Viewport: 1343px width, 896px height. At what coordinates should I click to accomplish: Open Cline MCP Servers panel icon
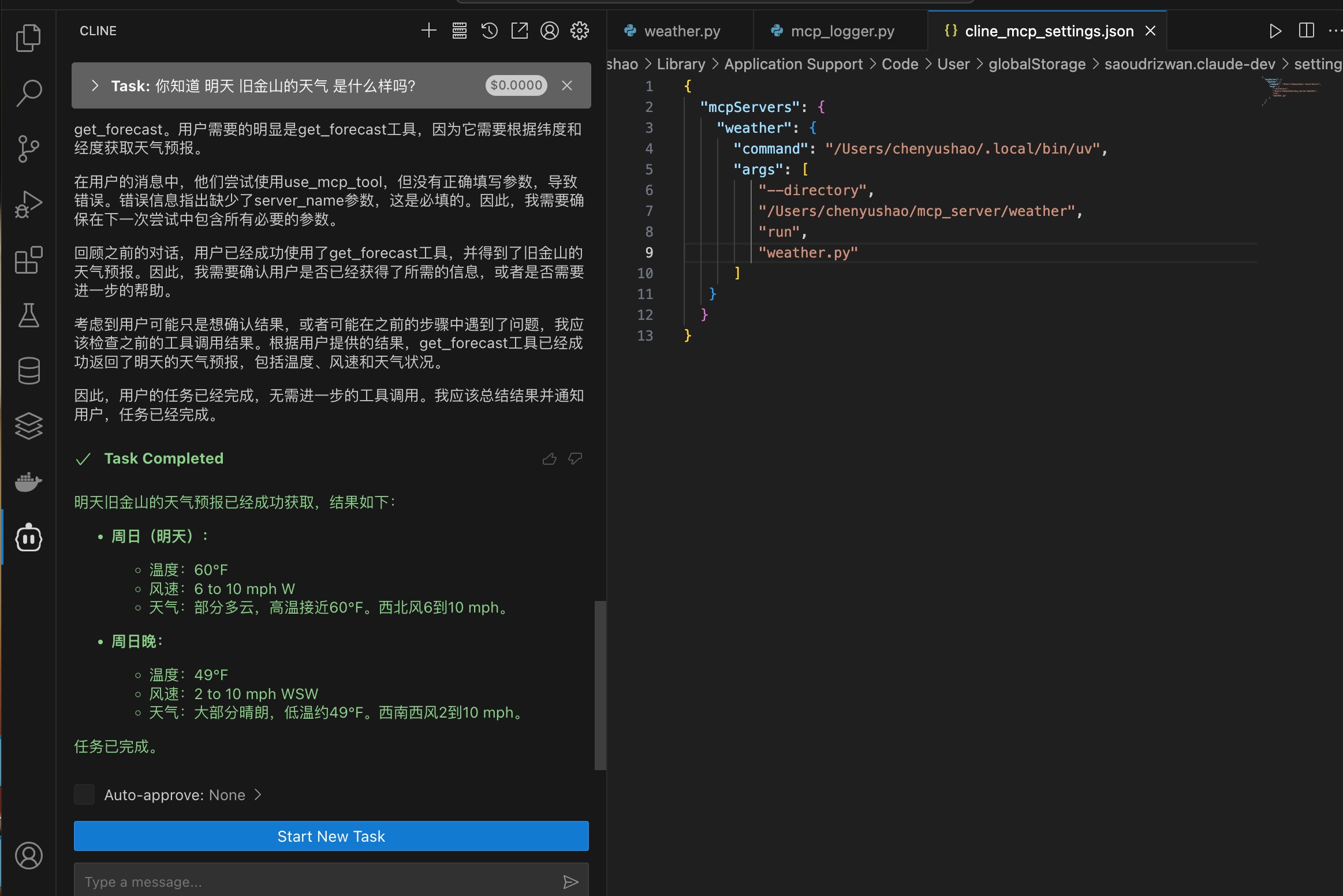coord(459,31)
